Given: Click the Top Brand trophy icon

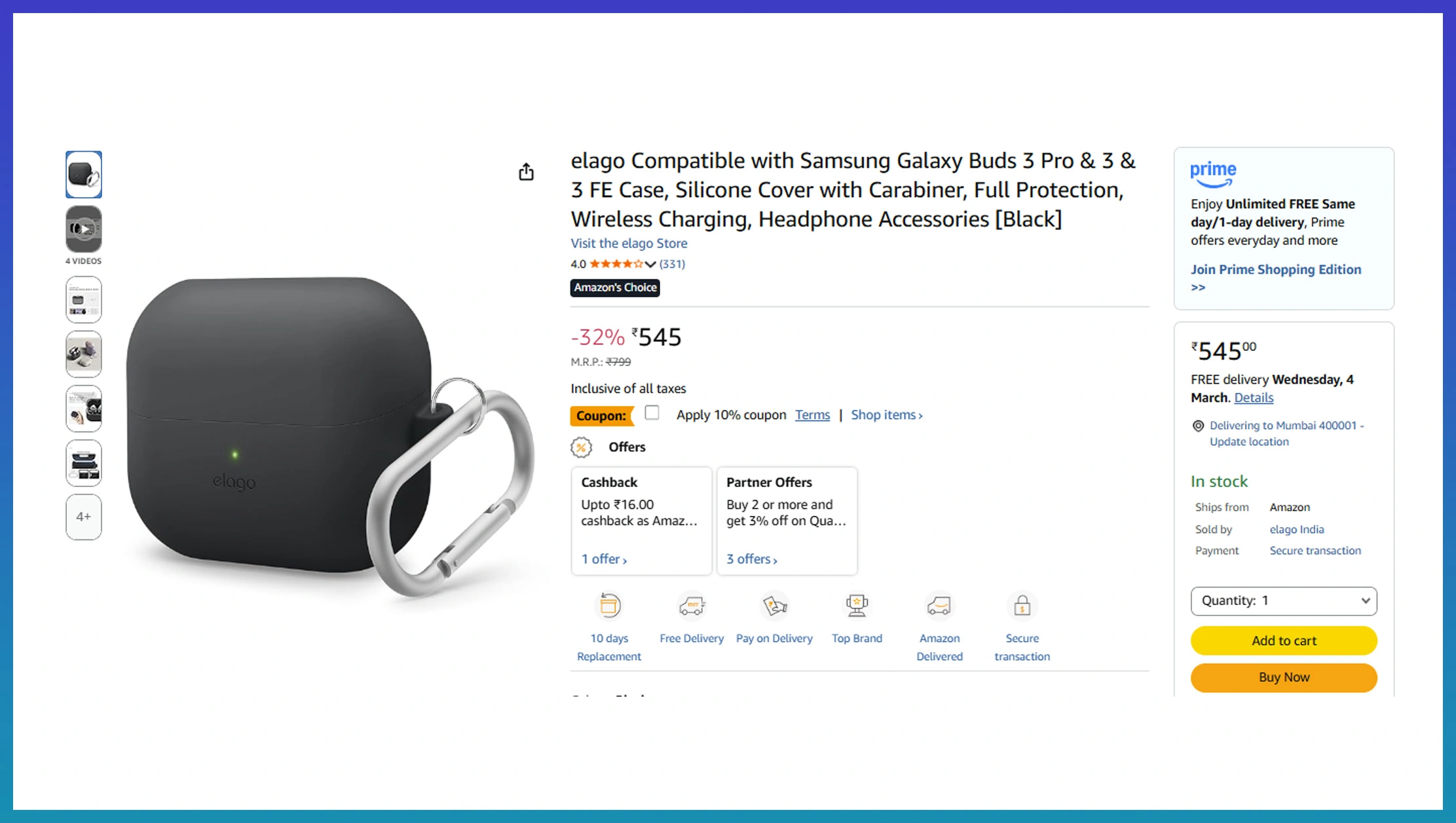Looking at the screenshot, I should 857,606.
